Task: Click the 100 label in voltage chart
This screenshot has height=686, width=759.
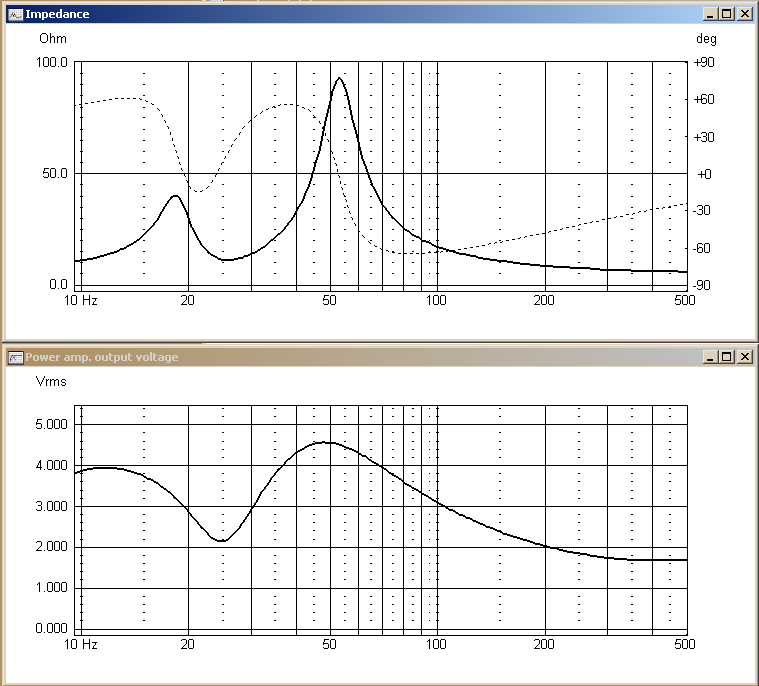Action: pos(436,644)
